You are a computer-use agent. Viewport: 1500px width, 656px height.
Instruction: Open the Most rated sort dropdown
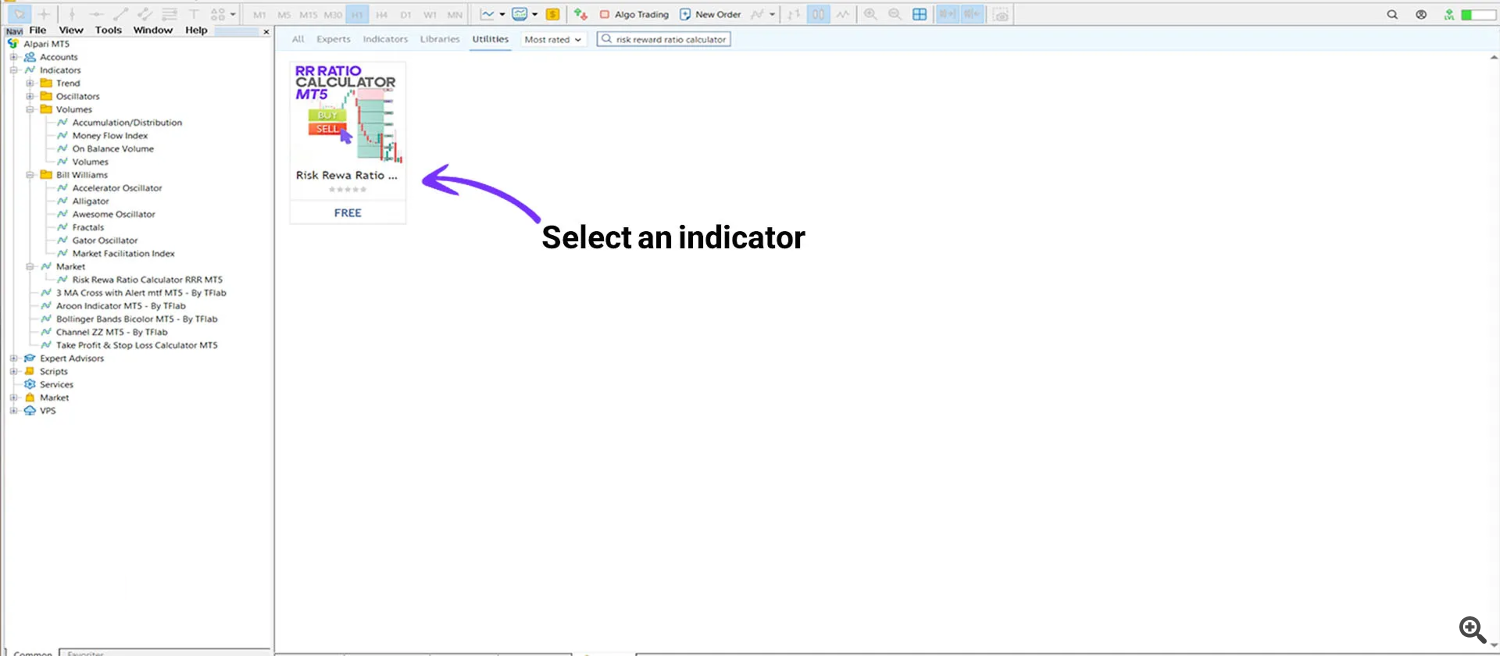552,39
